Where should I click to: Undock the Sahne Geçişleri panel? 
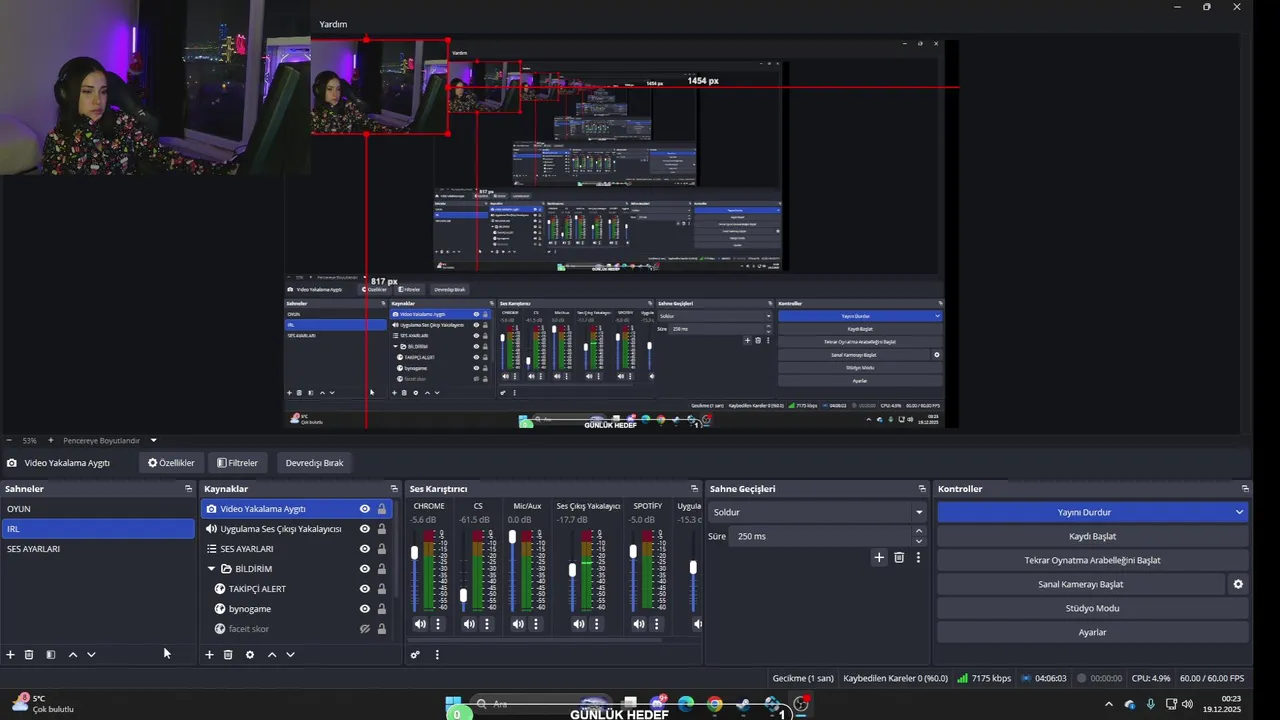(922, 489)
